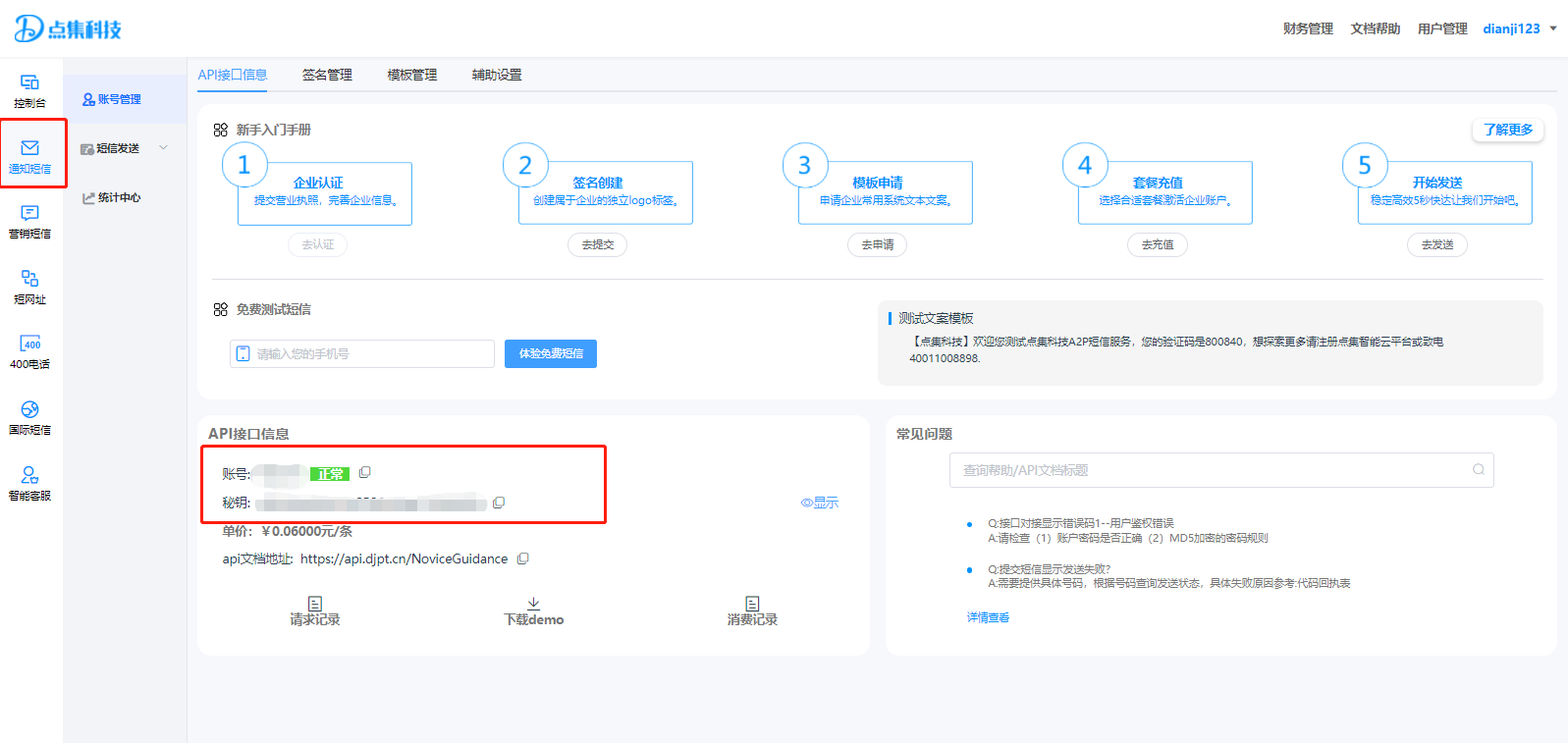The height and width of the screenshot is (743, 1568).
Task: Switch to the 模板管理 tab
Action: point(412,75)
